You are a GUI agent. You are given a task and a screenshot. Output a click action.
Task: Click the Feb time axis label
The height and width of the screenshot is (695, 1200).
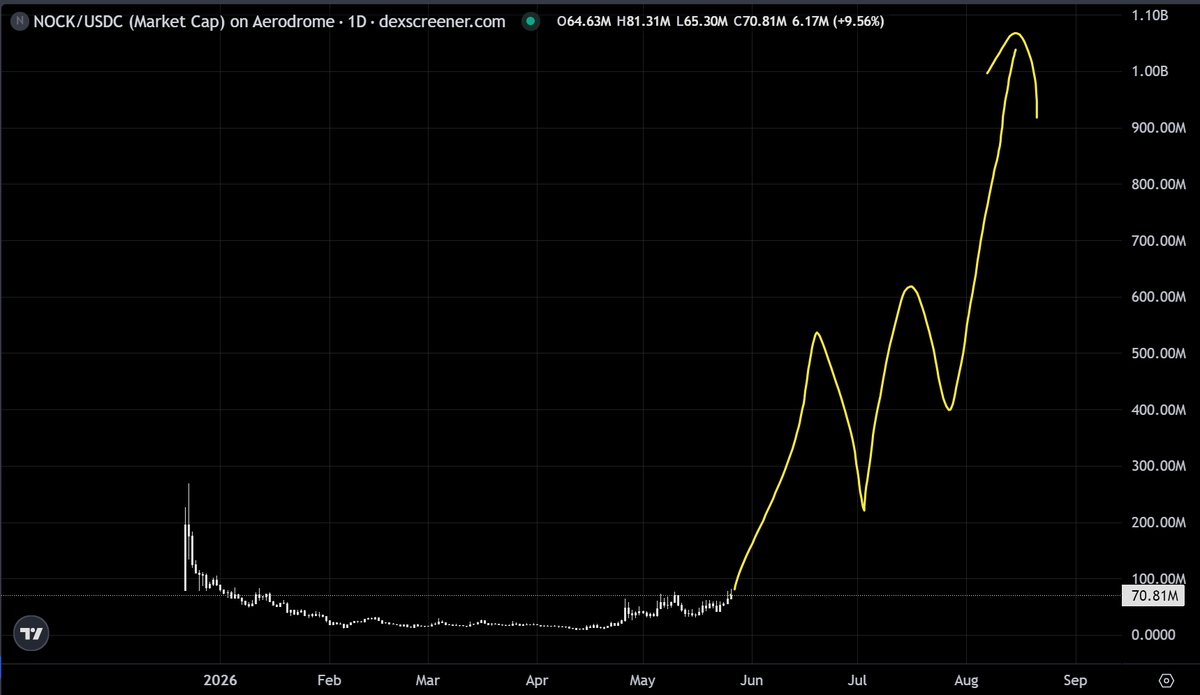pyautogui.click(x=329, y=680)
